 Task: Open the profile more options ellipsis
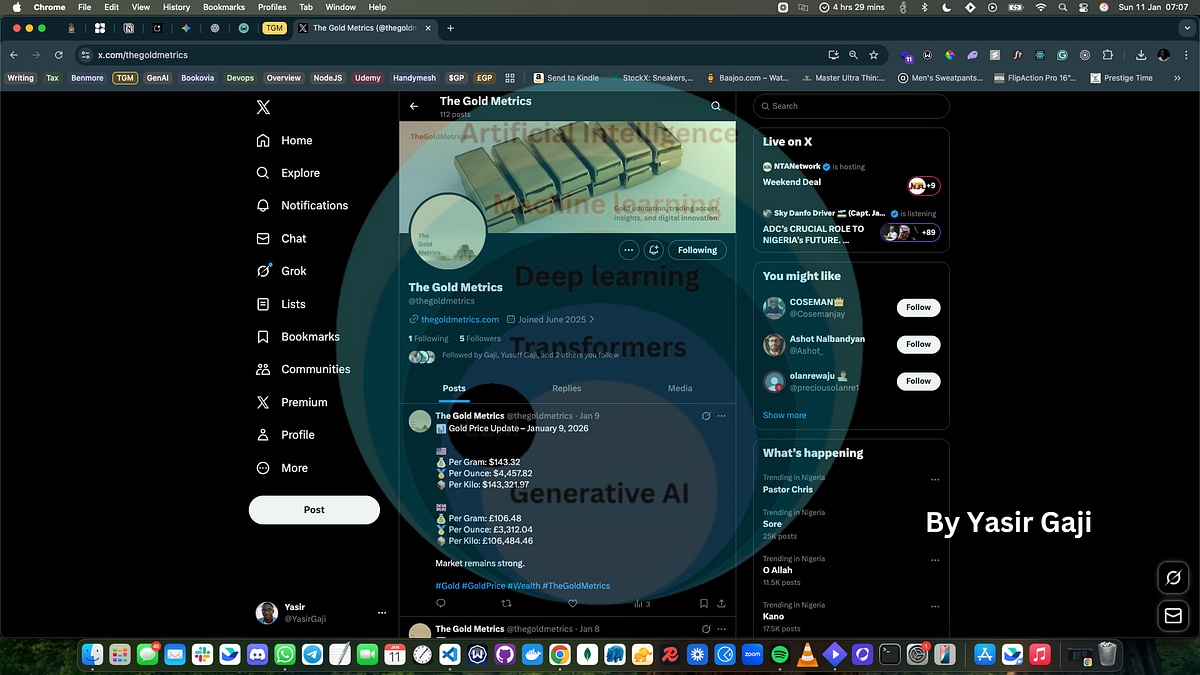(x=628, y=250)
